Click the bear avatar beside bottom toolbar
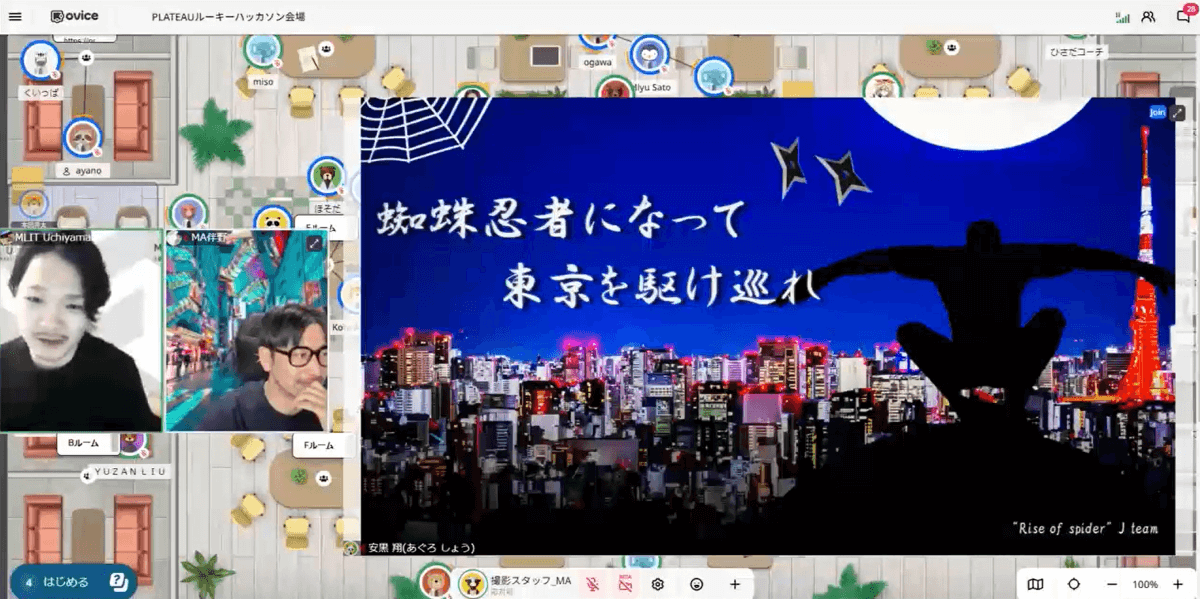Screen dimensions: 1200x599 click(436, 582)
